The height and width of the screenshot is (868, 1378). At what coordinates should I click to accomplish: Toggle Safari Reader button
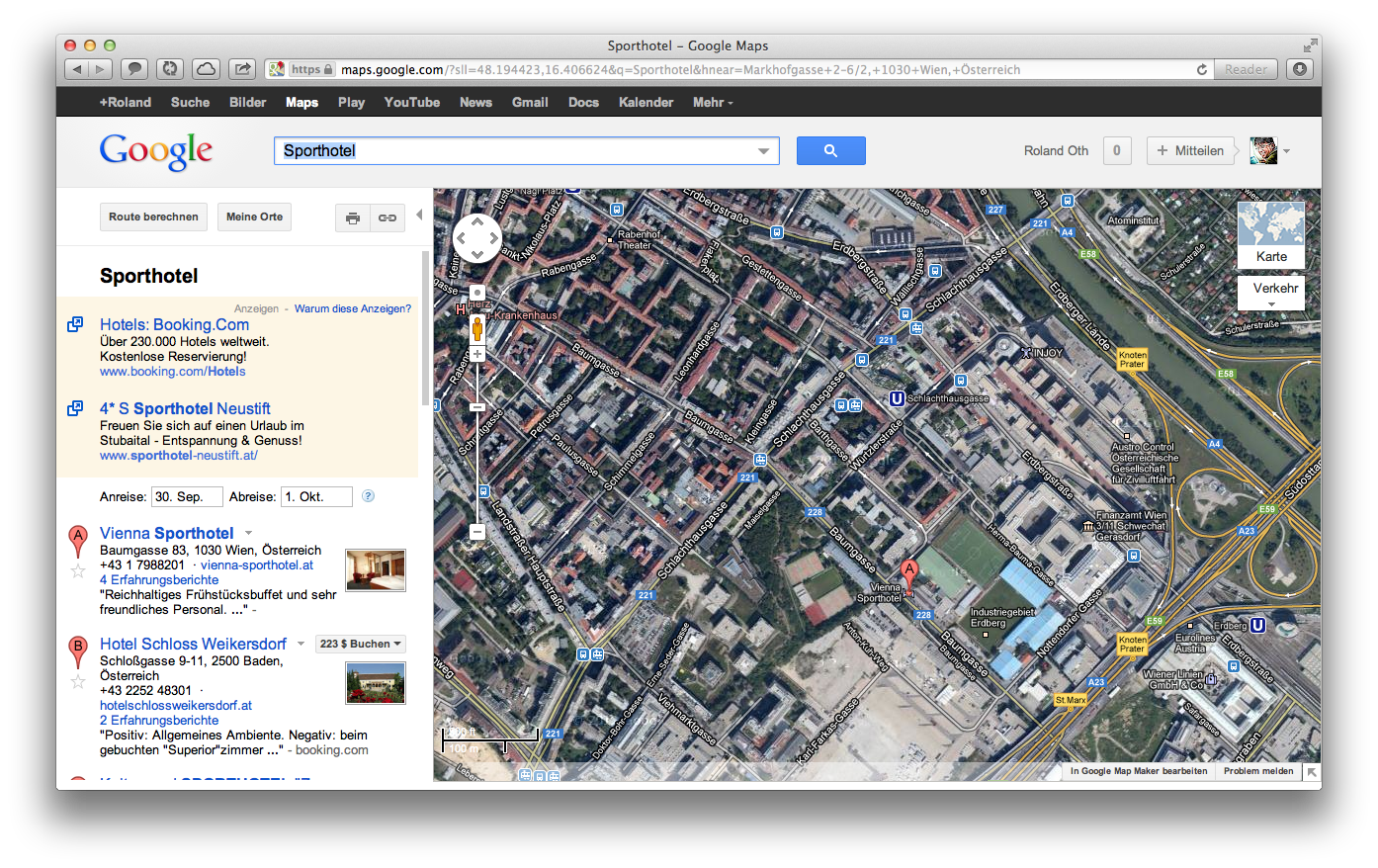tap(1246, 69)
